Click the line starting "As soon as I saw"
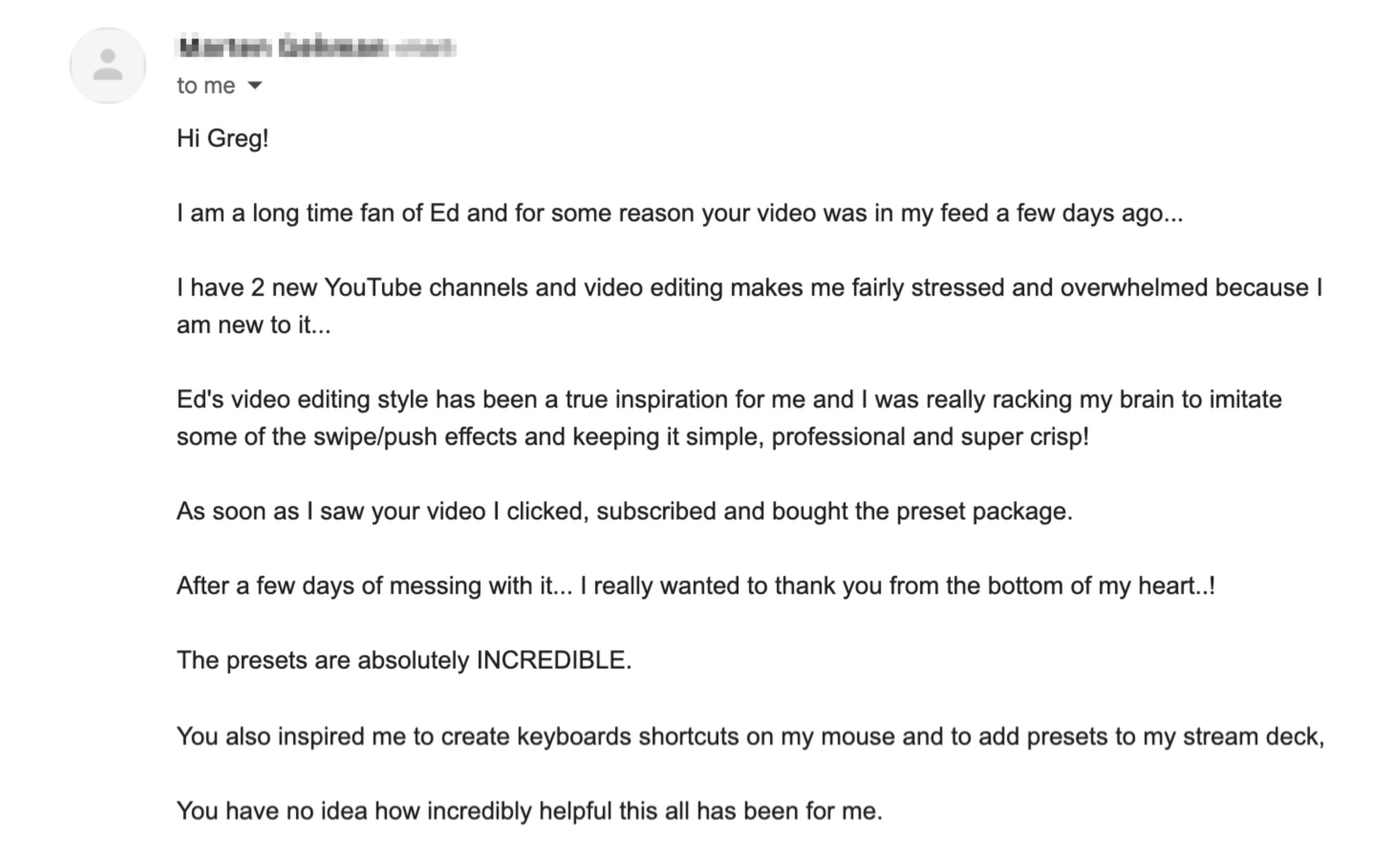The width and height of the screenshot is (1393, 868). 625,511
